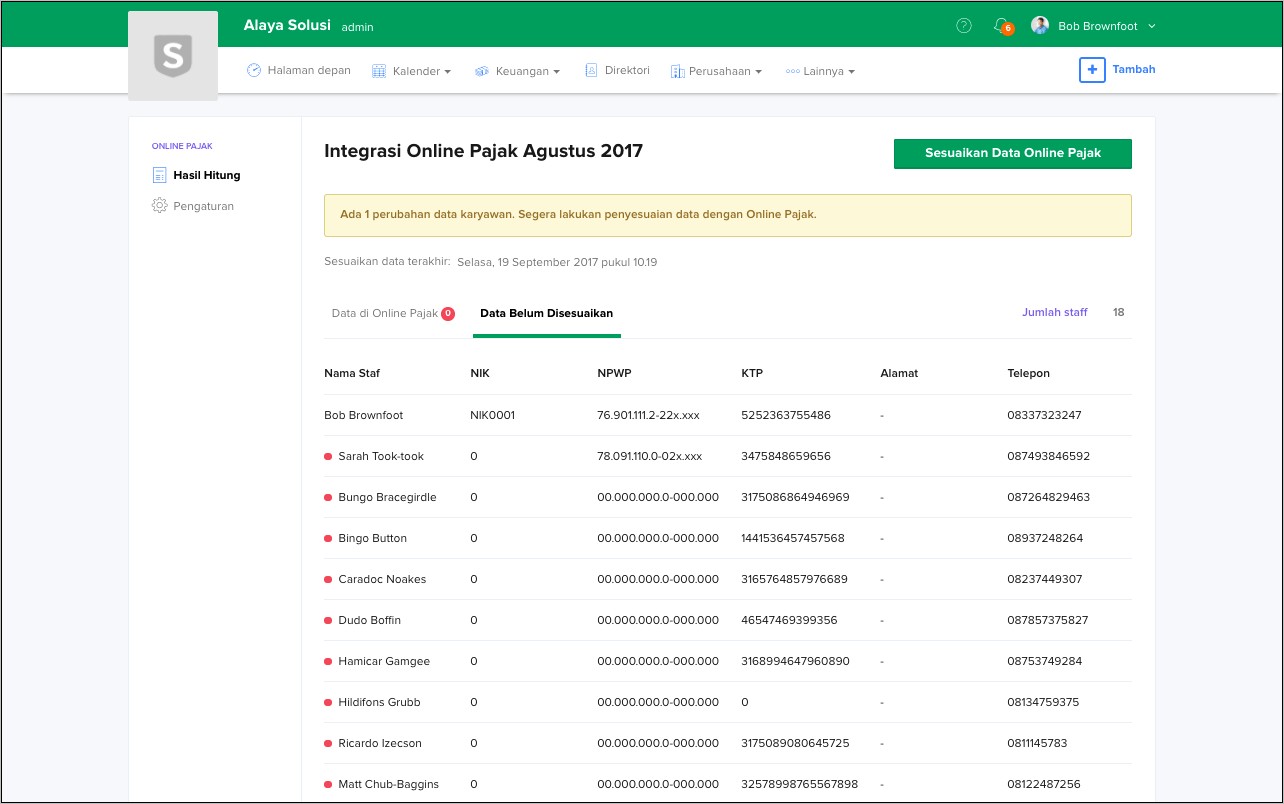The image size is (1284, 804).
Task: Open the Perusahaan dropdown menu
Action: [x=725, y=71]
